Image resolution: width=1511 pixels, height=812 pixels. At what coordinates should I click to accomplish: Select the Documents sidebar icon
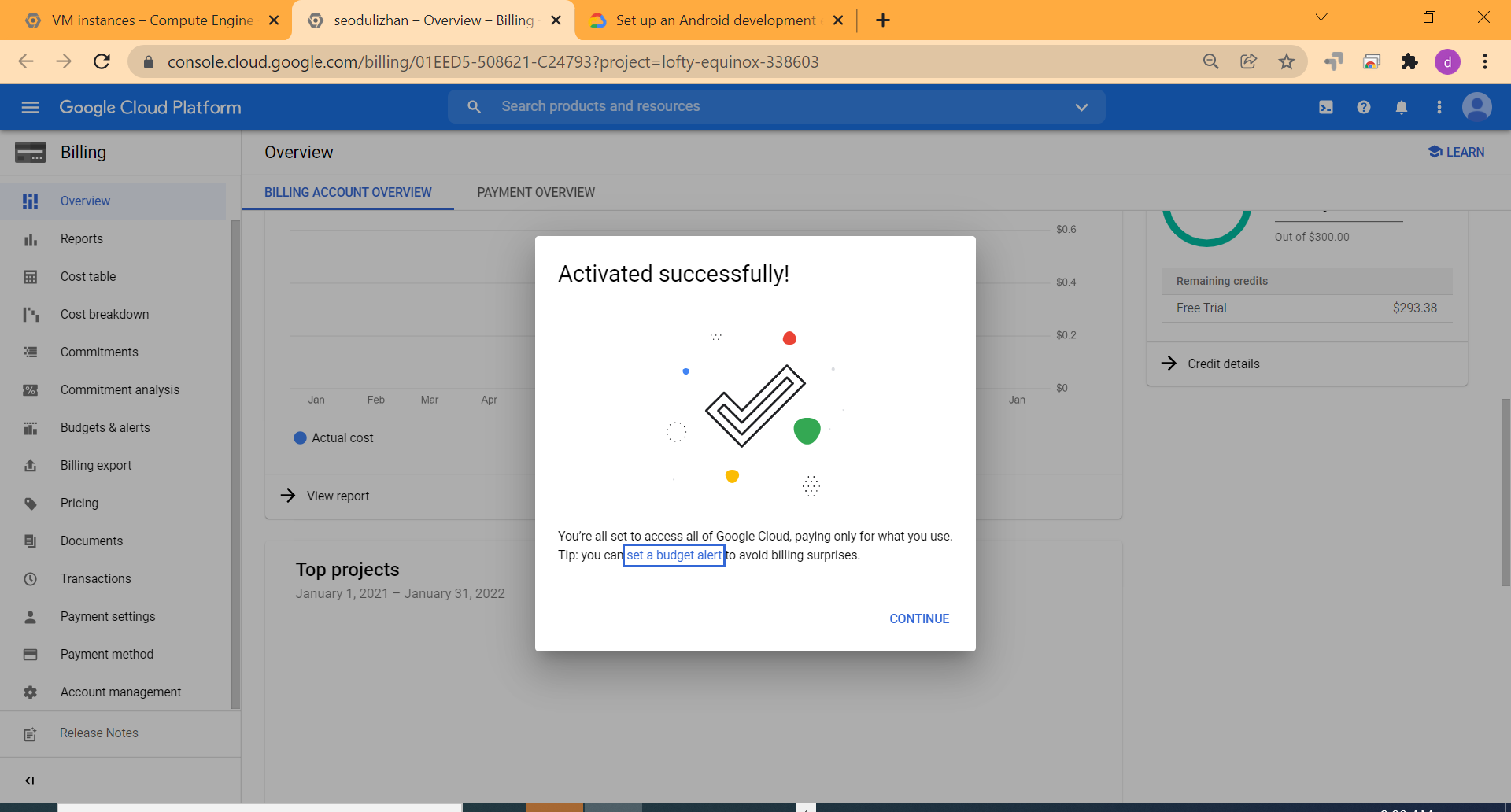(x=31, y=541)
